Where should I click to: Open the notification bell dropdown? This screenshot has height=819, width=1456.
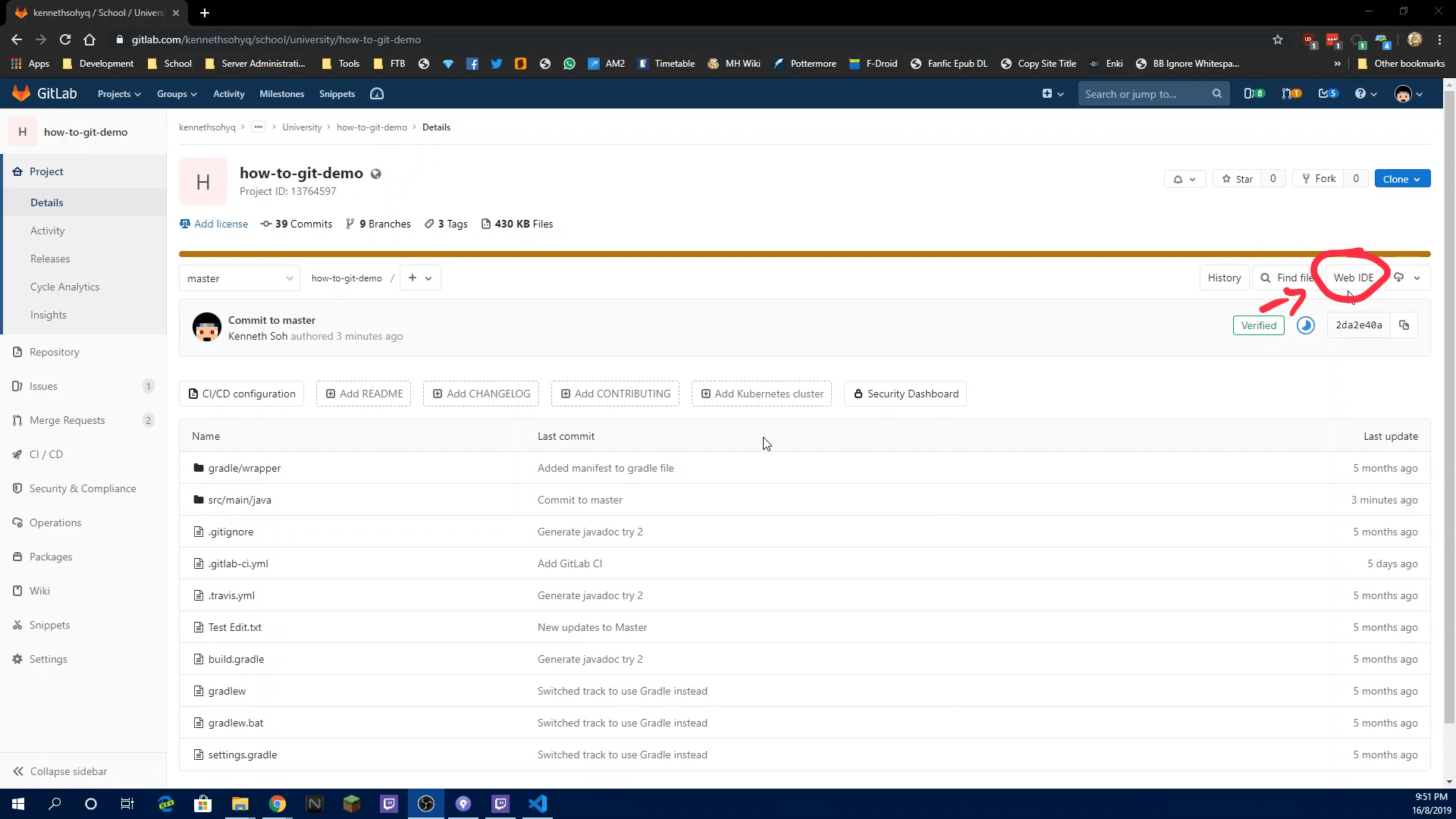click(1185, 179)
